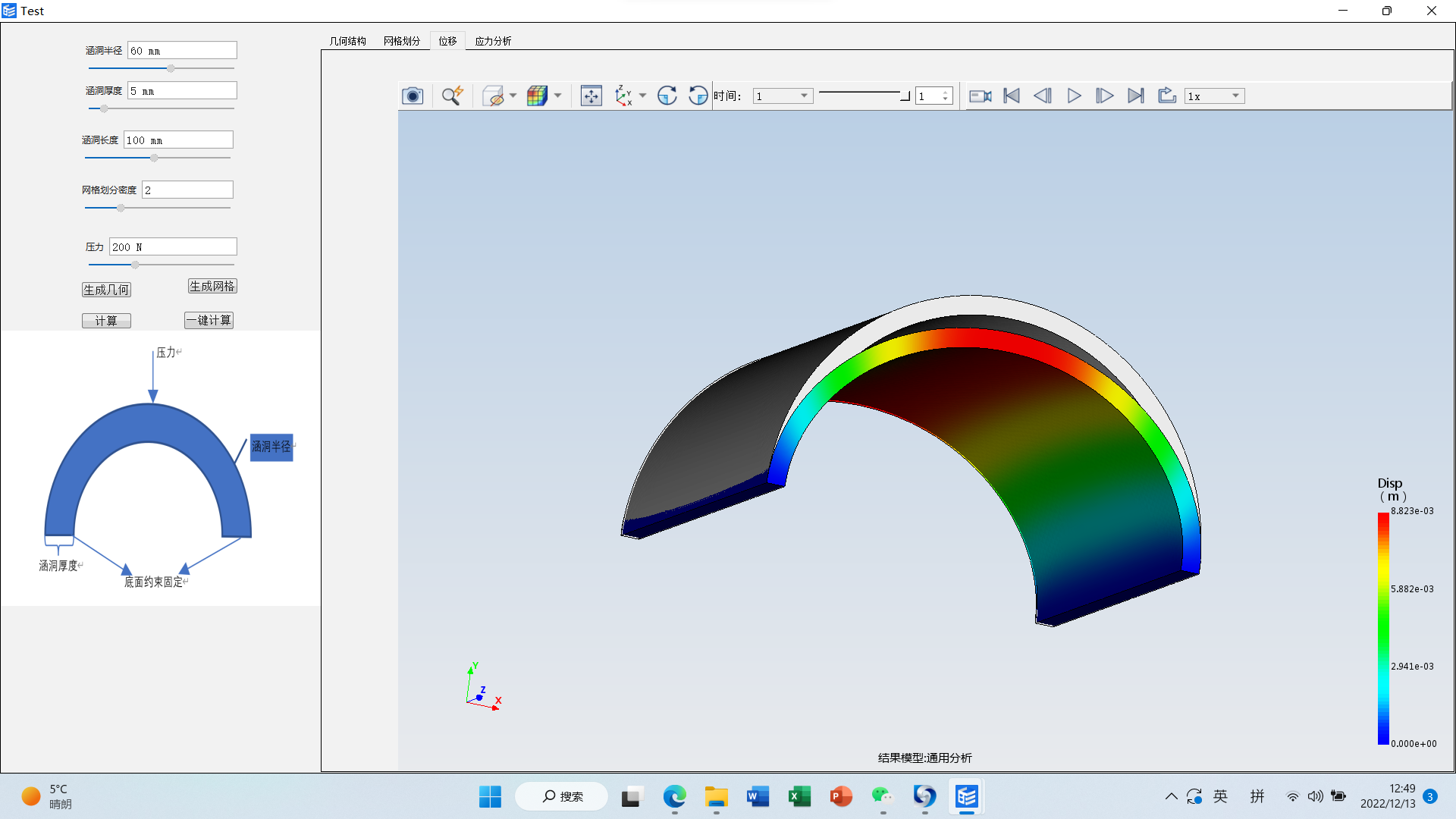Screen dimensions: 1456x819
Task: Open the volume control in system tray
Action: pos(1316,796)
